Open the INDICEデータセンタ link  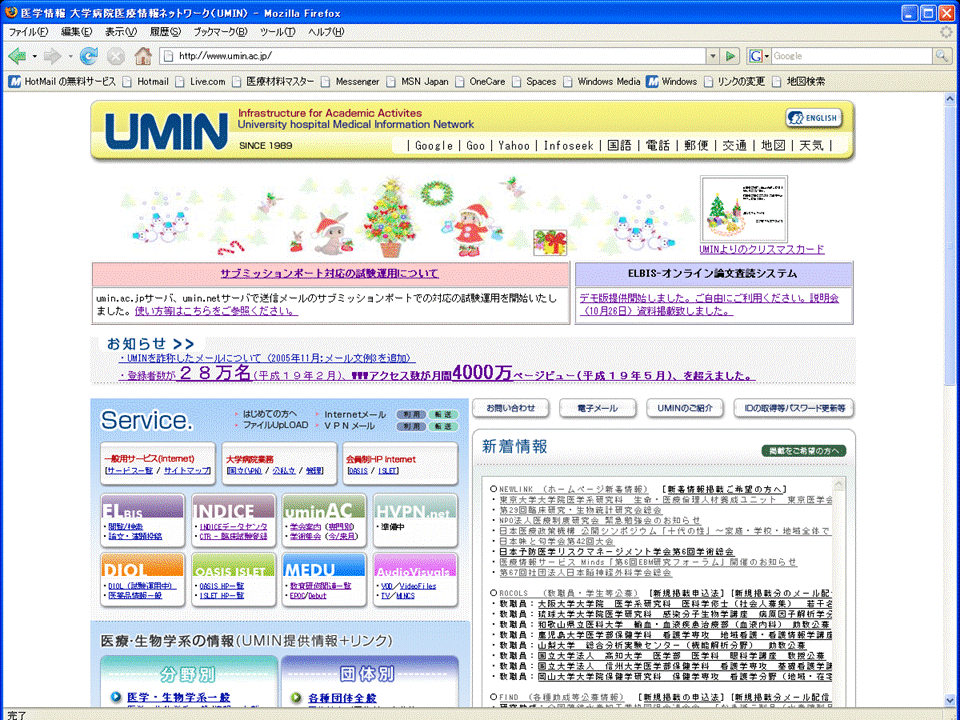(233, 526)
